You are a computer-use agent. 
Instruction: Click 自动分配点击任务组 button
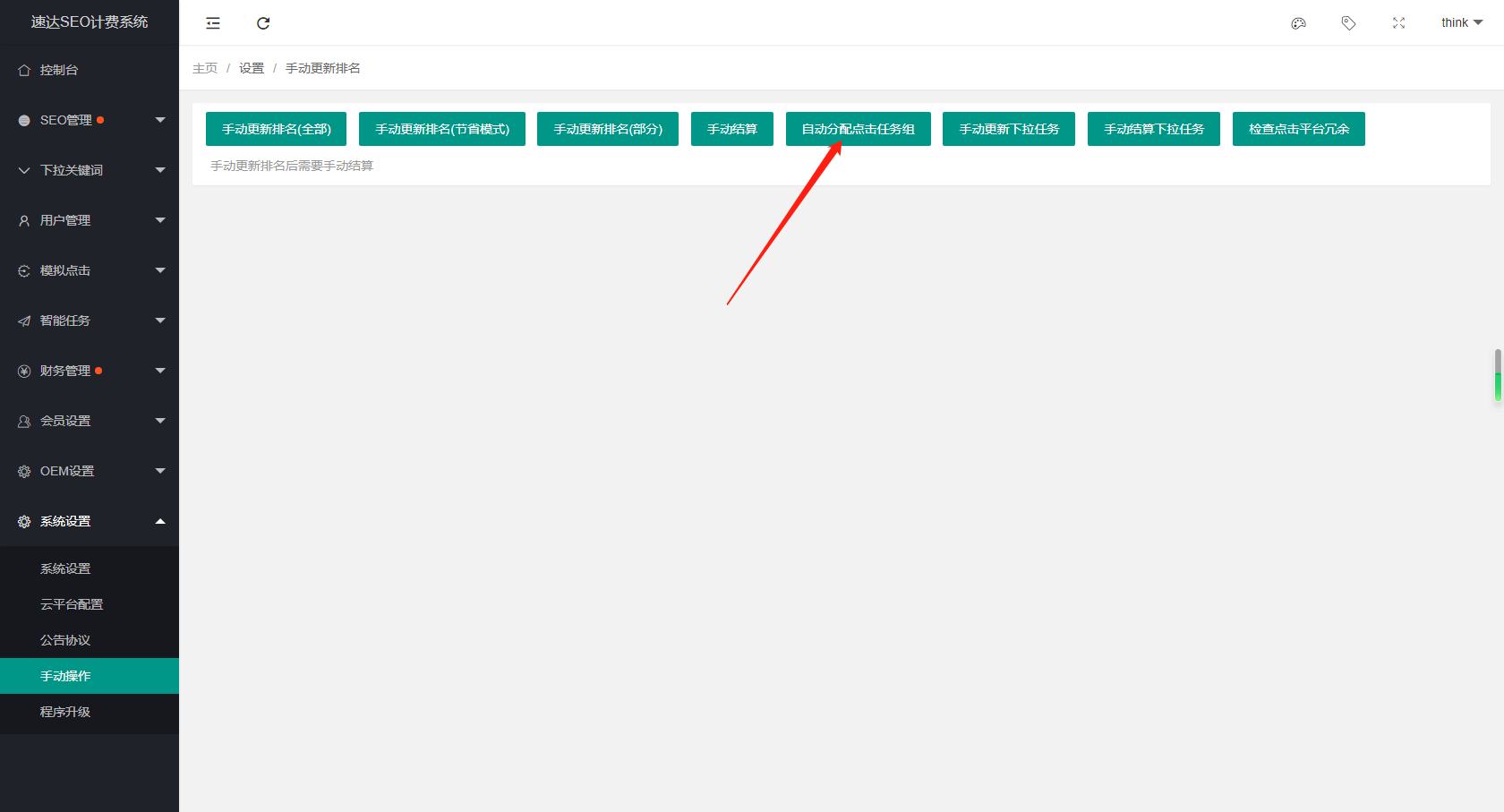[858, 129]
